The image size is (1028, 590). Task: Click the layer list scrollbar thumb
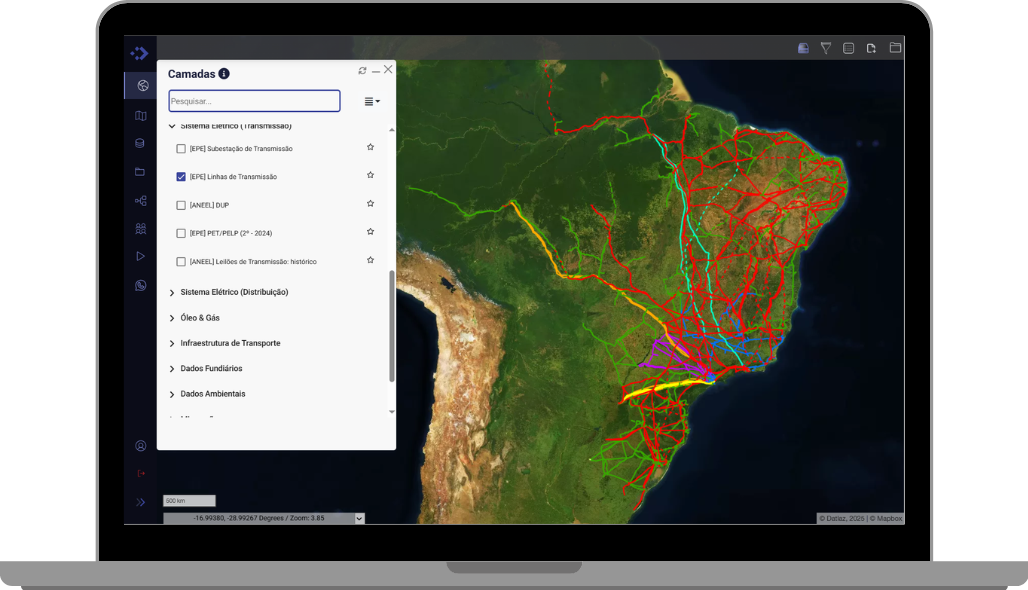coord(391,326)
